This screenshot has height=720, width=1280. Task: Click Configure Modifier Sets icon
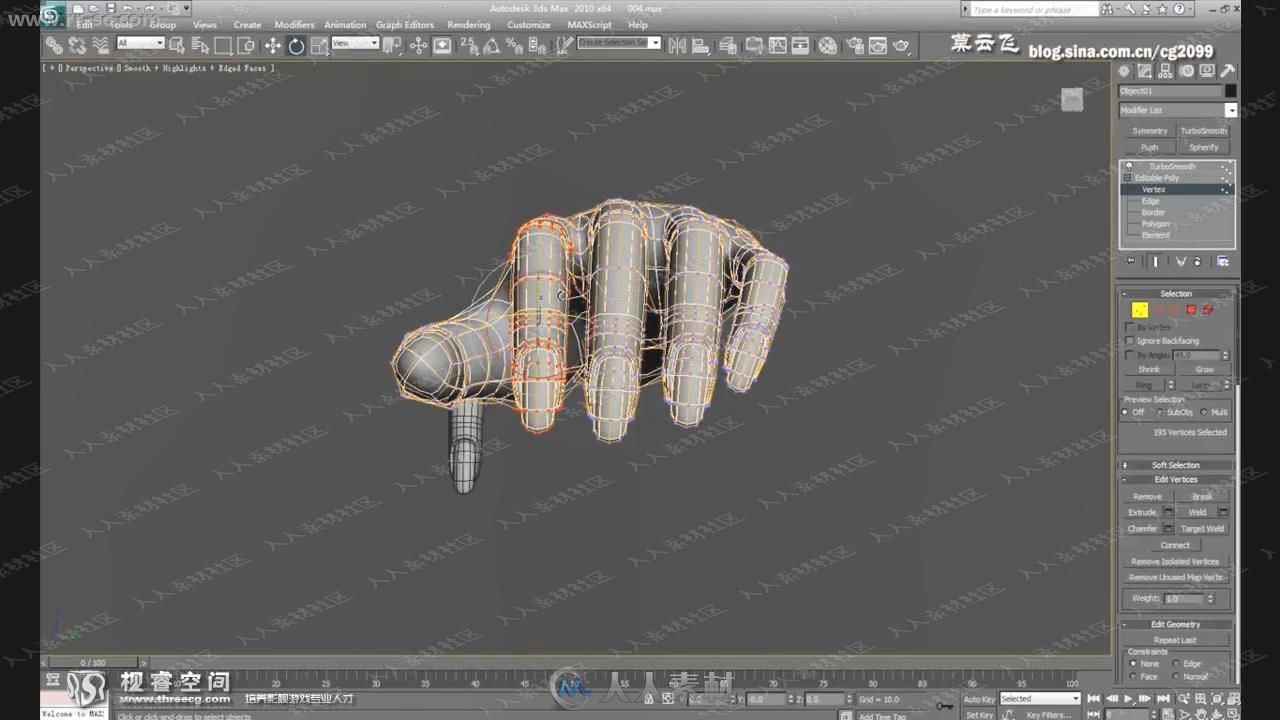point(1223,261)
